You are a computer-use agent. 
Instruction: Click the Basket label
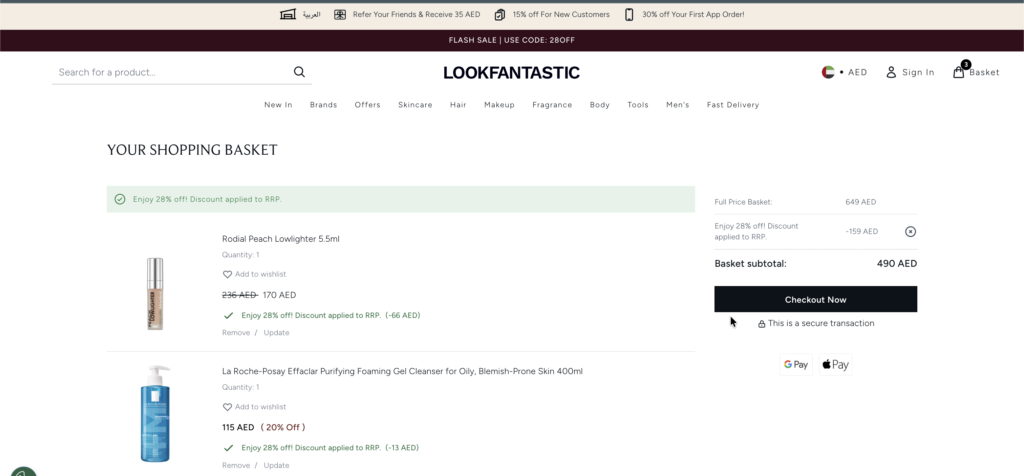[x=984, y=72]
